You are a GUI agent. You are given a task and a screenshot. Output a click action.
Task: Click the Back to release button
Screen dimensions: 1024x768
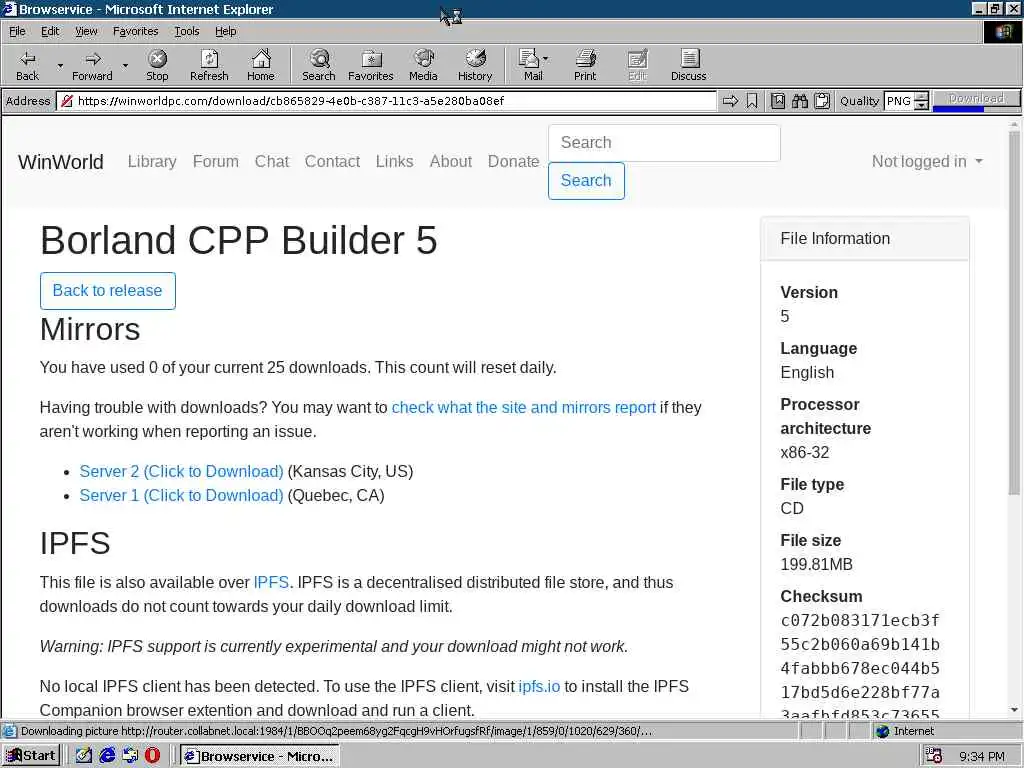pos(108,291)
